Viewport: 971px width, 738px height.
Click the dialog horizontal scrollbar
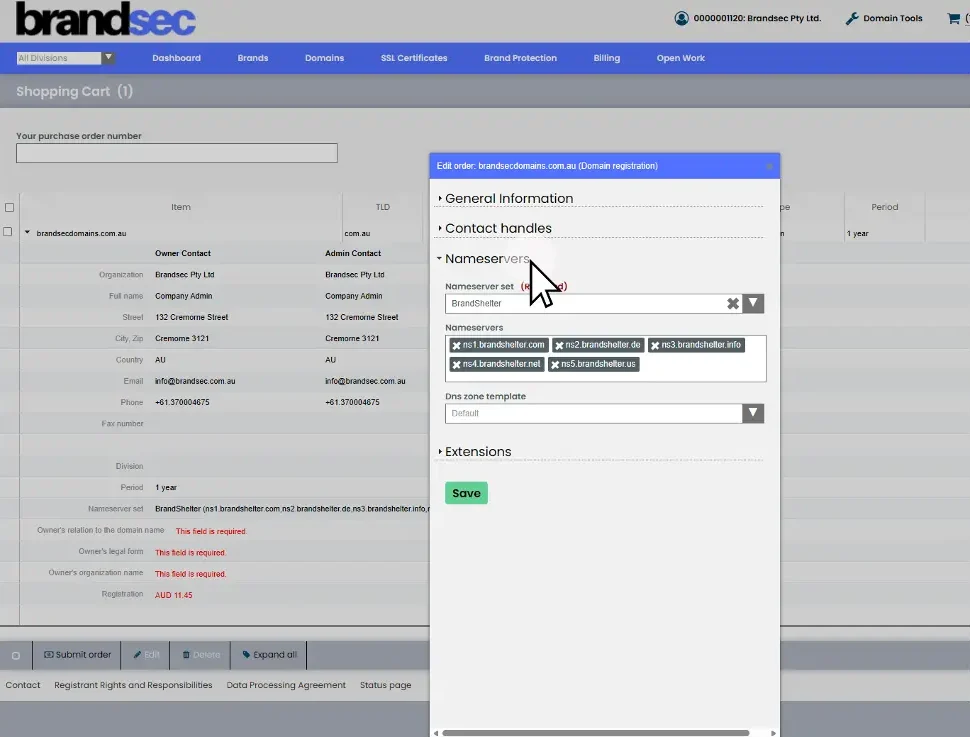point(596,733)
